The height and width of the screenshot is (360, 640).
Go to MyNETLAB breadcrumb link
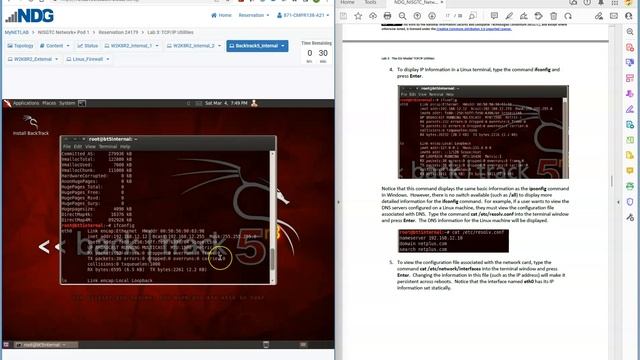click(x=17, y=32)
